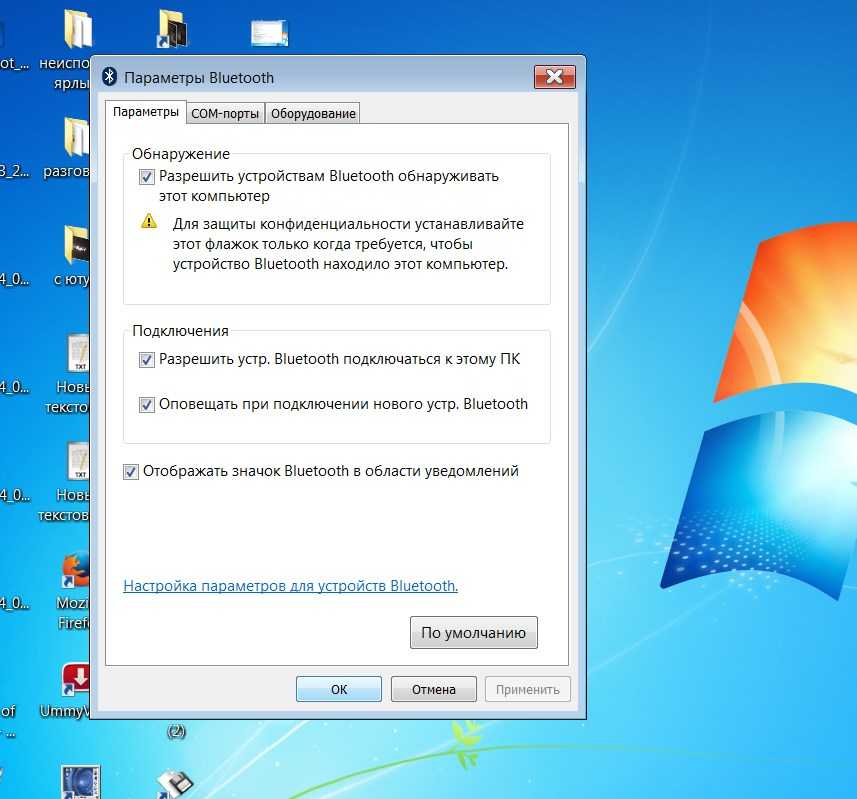Viewport: 857px width, 799px height.
Task: Select the 'с юту' folder on the desktop
Action: [77, 245]
